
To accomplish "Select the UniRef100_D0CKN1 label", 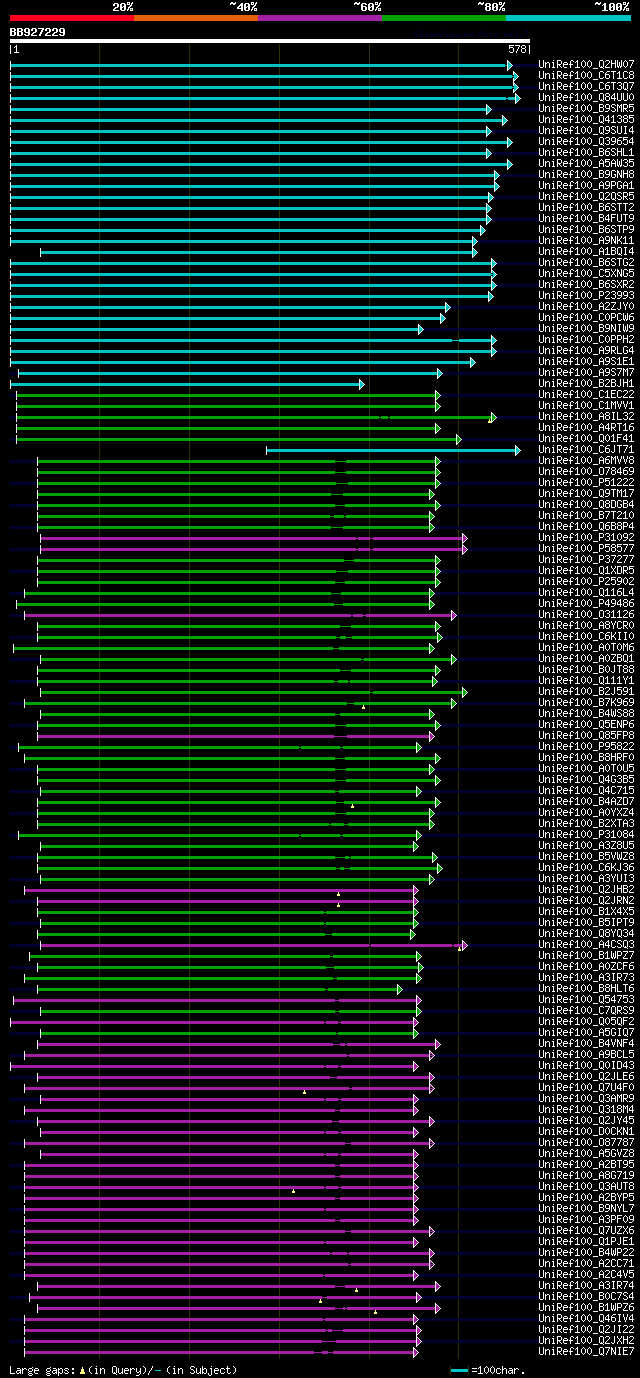I will coord(586,1131).
